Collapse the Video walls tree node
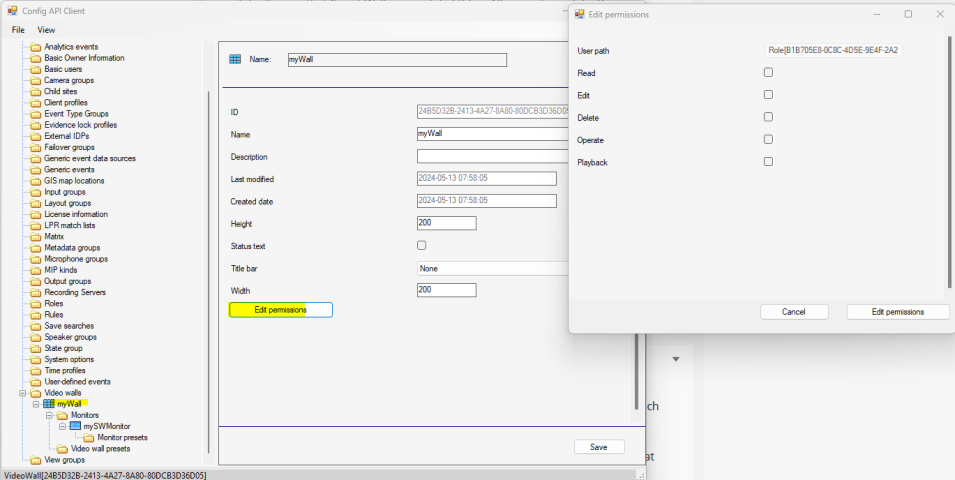 23,393
